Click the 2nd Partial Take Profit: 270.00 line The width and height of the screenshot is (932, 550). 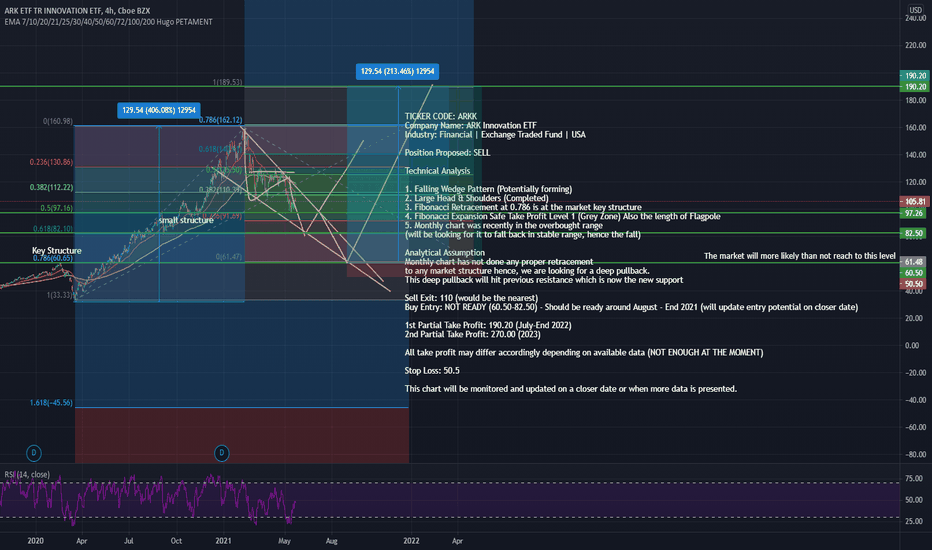point(473,334)
